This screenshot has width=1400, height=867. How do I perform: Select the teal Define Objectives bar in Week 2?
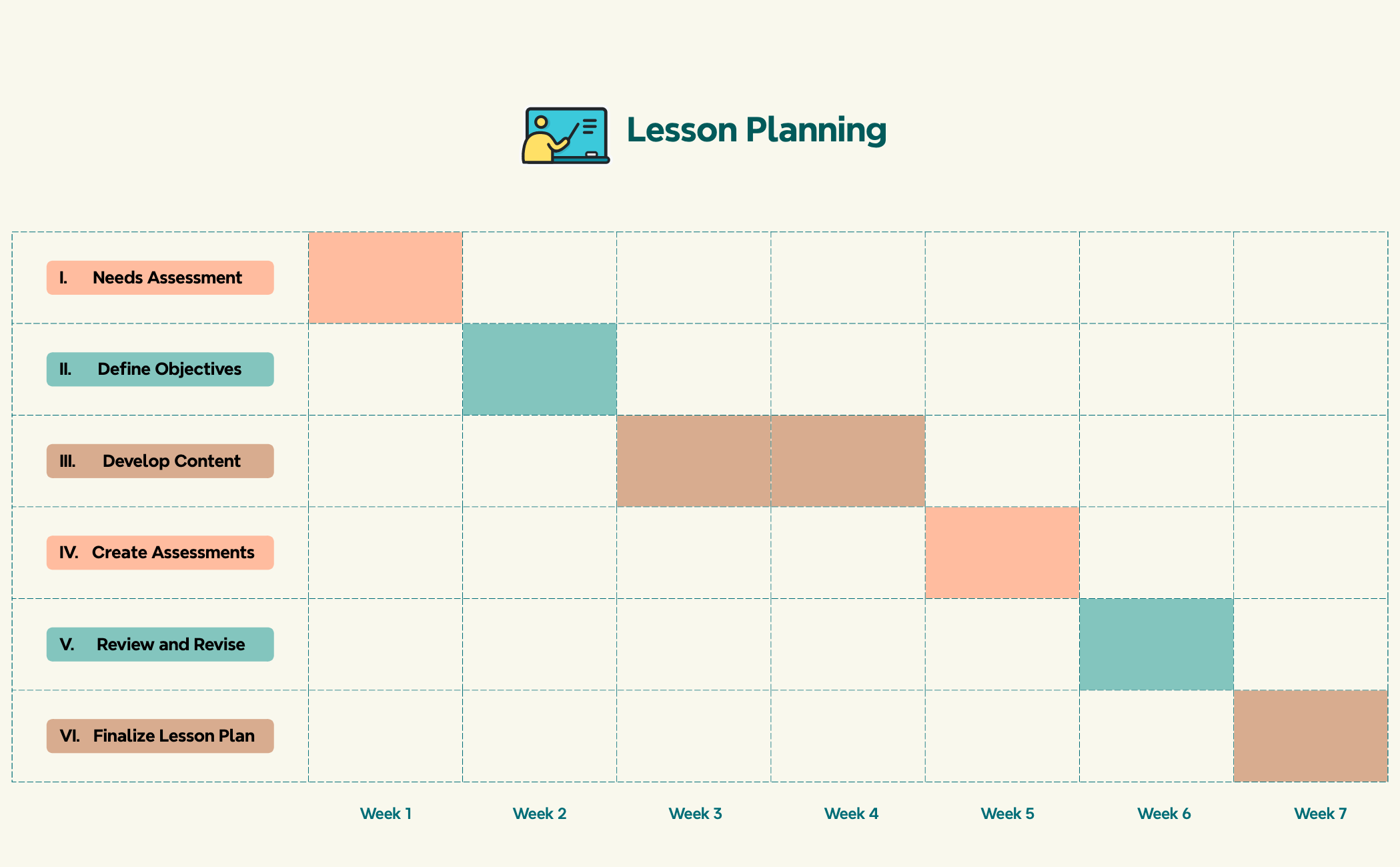click(x=540, y=369)
